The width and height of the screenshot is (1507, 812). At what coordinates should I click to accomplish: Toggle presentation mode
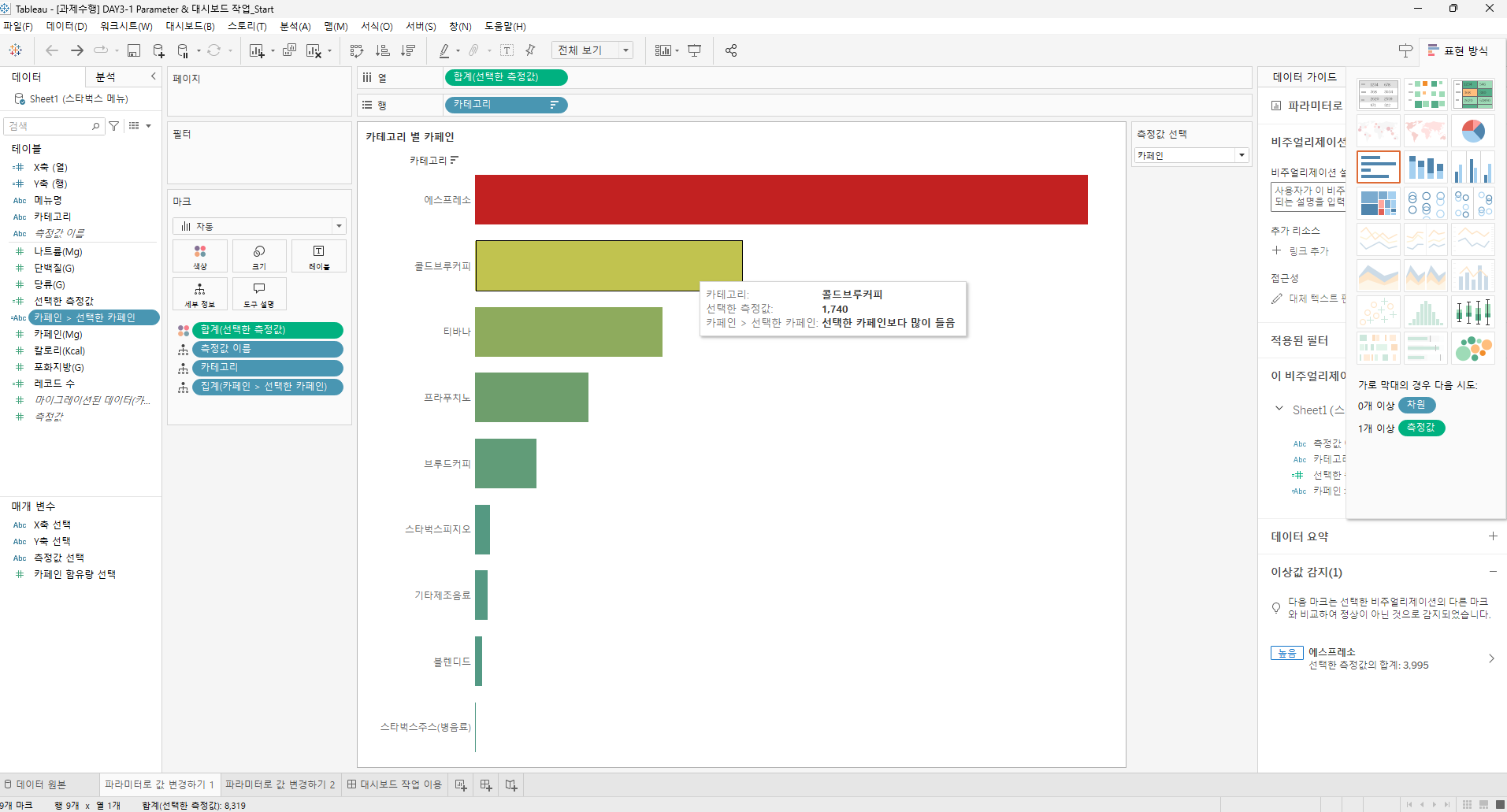click(694, 50)
